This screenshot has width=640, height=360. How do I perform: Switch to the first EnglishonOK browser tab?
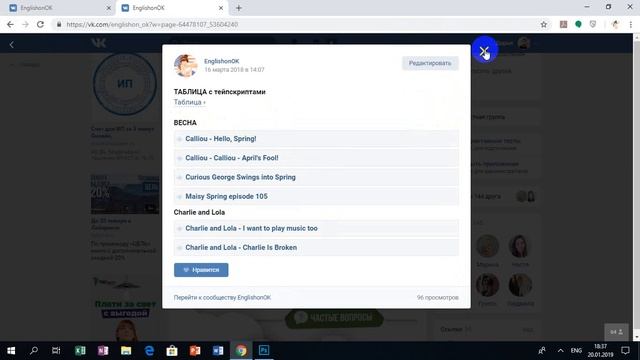pos(60,8)
